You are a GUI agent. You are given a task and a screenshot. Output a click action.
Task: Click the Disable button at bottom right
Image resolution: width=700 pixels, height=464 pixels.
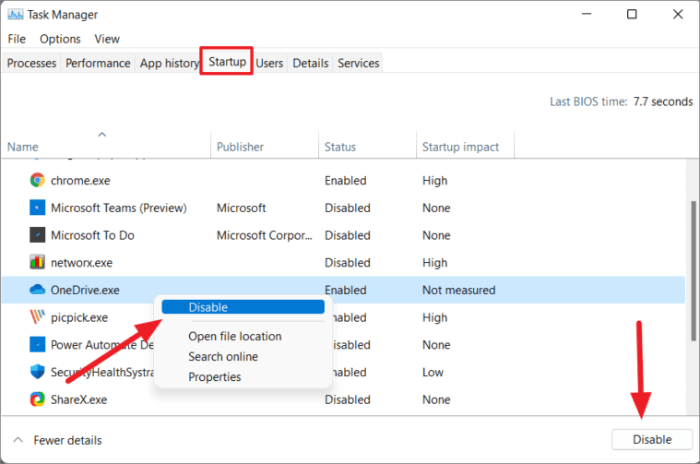click(x=652, y=439)
